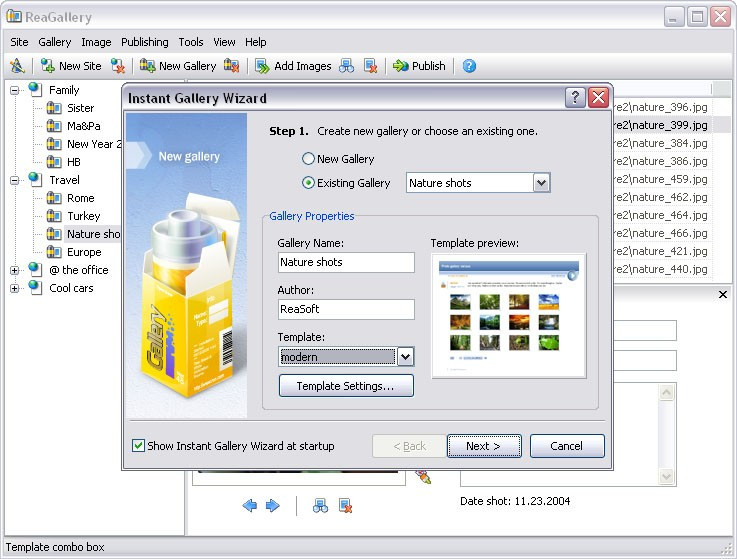
Task: Select nature_440.jpg in the file list
Action: tap(661, 269)
